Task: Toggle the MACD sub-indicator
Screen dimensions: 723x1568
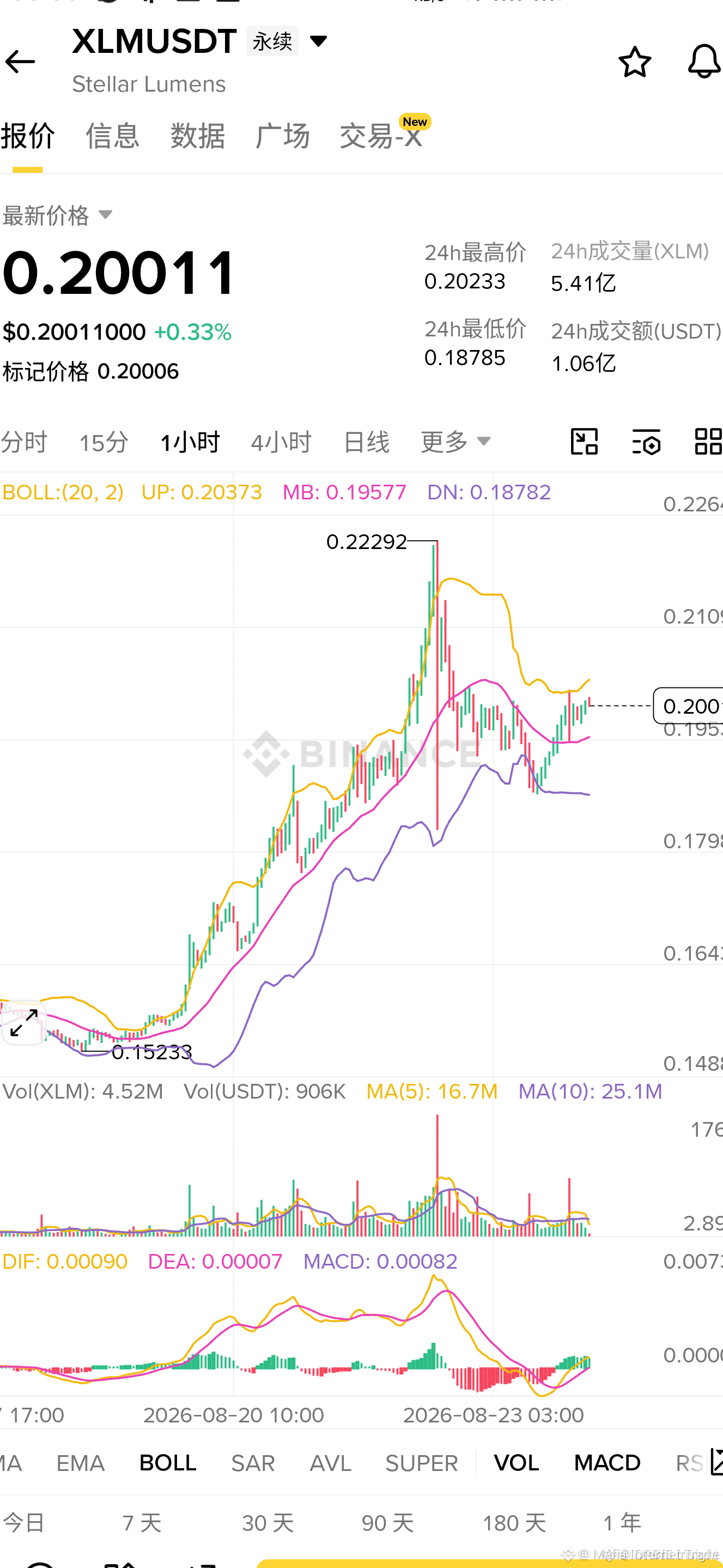Action: [x=607, y=1463]
